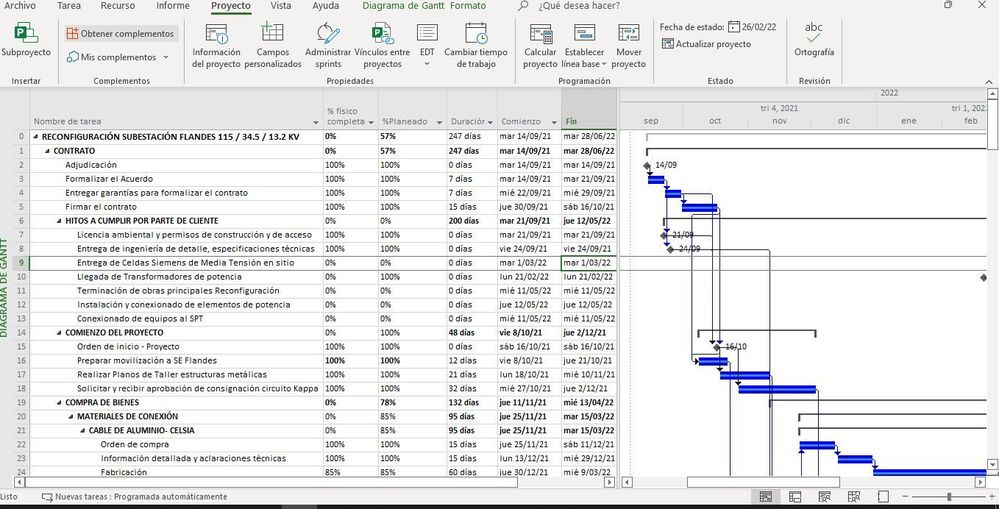999x509 pixels.
Task: Switch to Gantt chart view icon in status bar
Action: point(766,497)
